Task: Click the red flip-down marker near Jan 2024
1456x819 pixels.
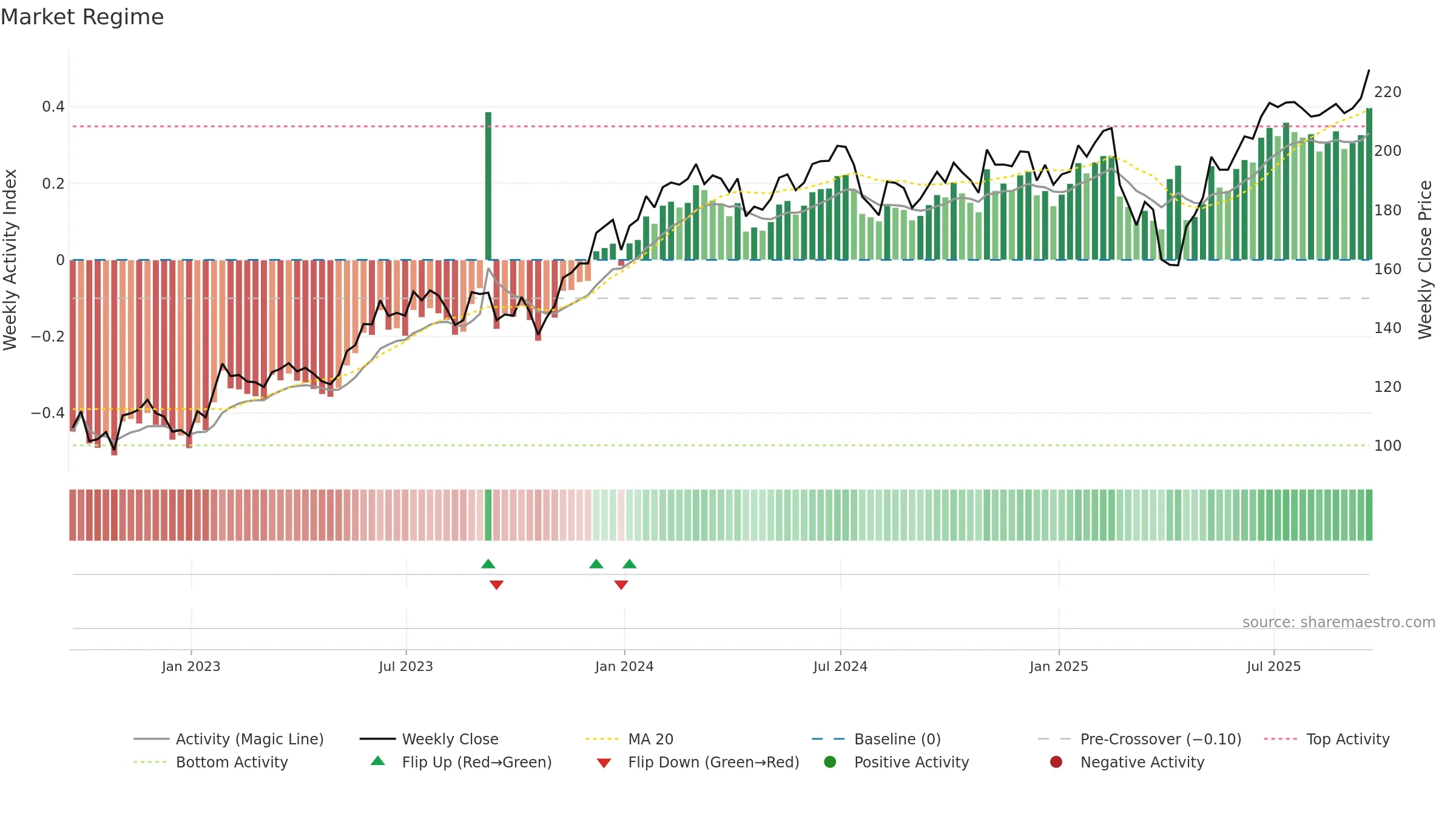Action: coord(621,585)
